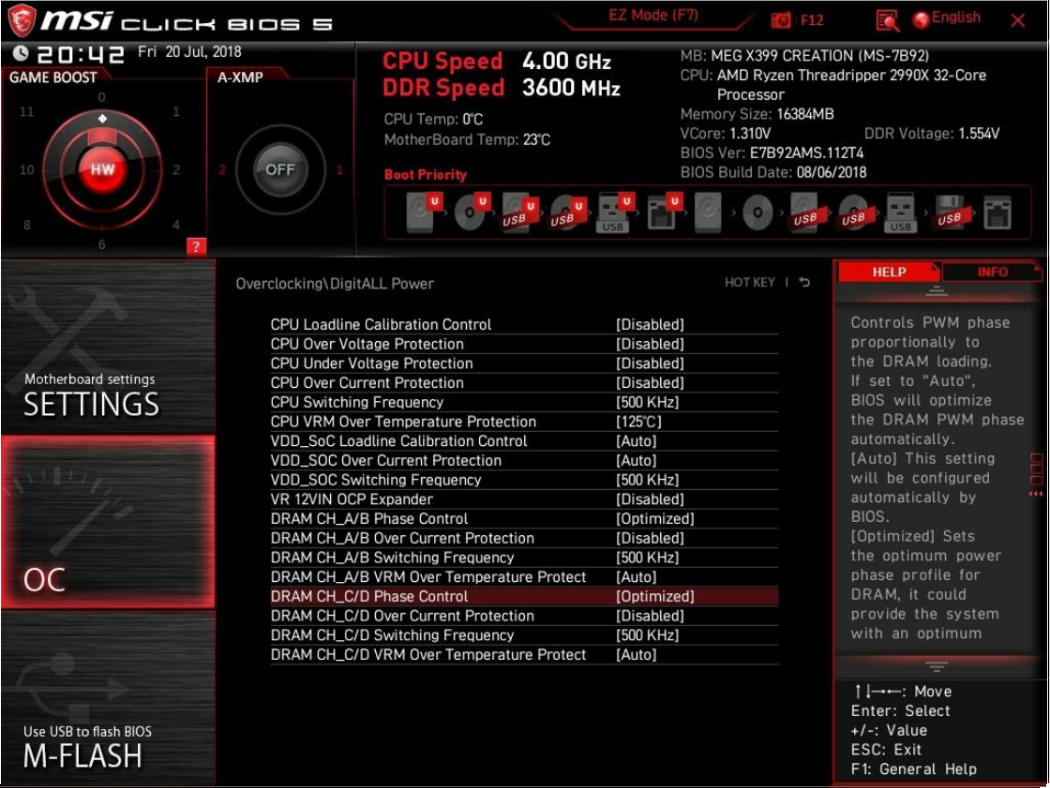This screenshot has width=1050, height=788.
Task: Open DRAM CH_A/B Phase Control value
Action: pos(655,519)
